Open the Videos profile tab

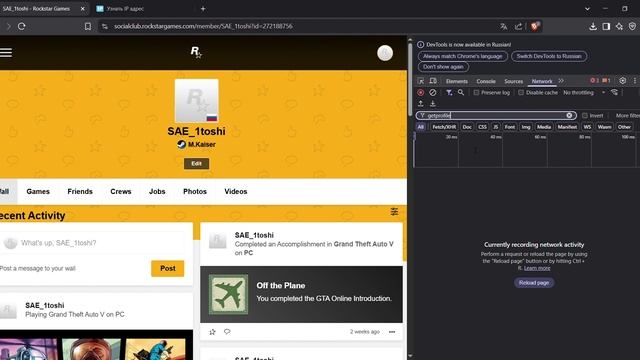tap(236, 191)
